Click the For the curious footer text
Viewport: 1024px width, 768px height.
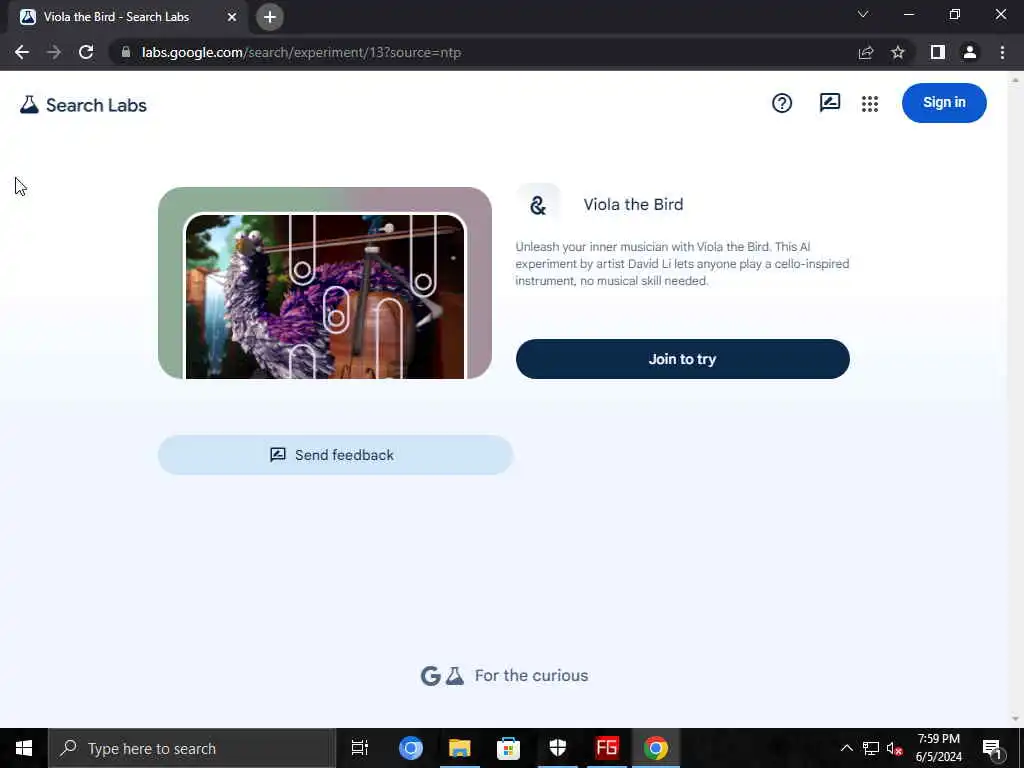[x=531, y=676]
